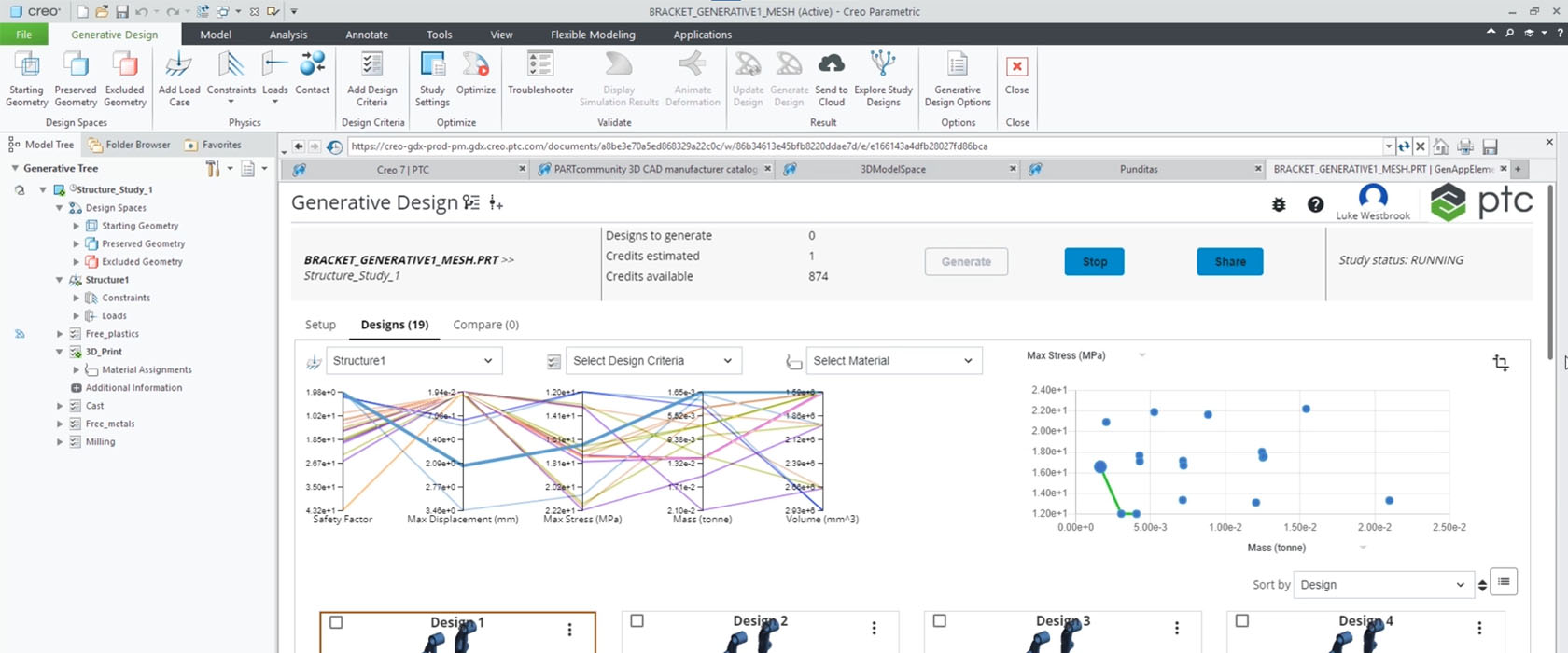Click the Update Design ribbon icon
The width and height of the screenshot is (1568, 653).
coord(748,78)
